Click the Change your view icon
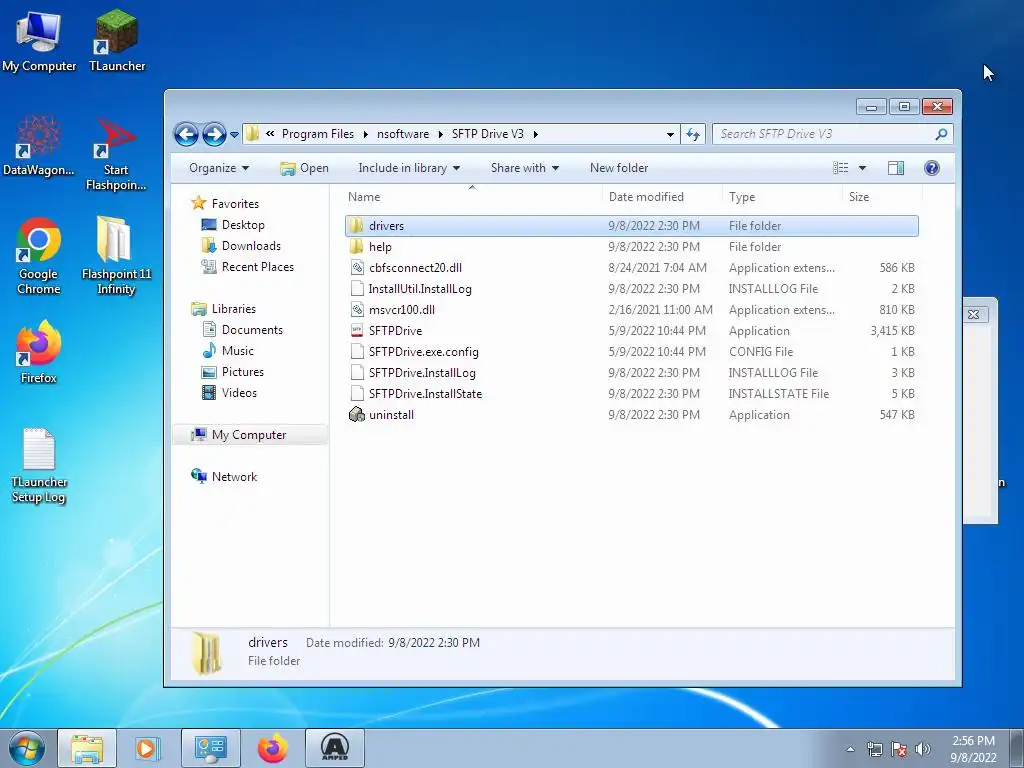The height and width of the screenshot is (768, 1024). [840, 168]
